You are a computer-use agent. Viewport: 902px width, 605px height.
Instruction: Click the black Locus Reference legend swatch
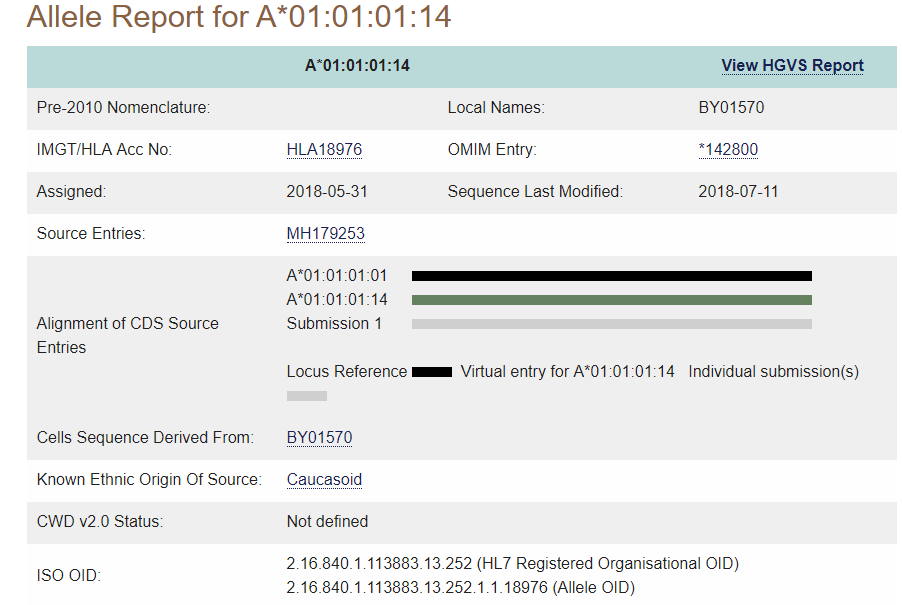[x=432, y=372]
